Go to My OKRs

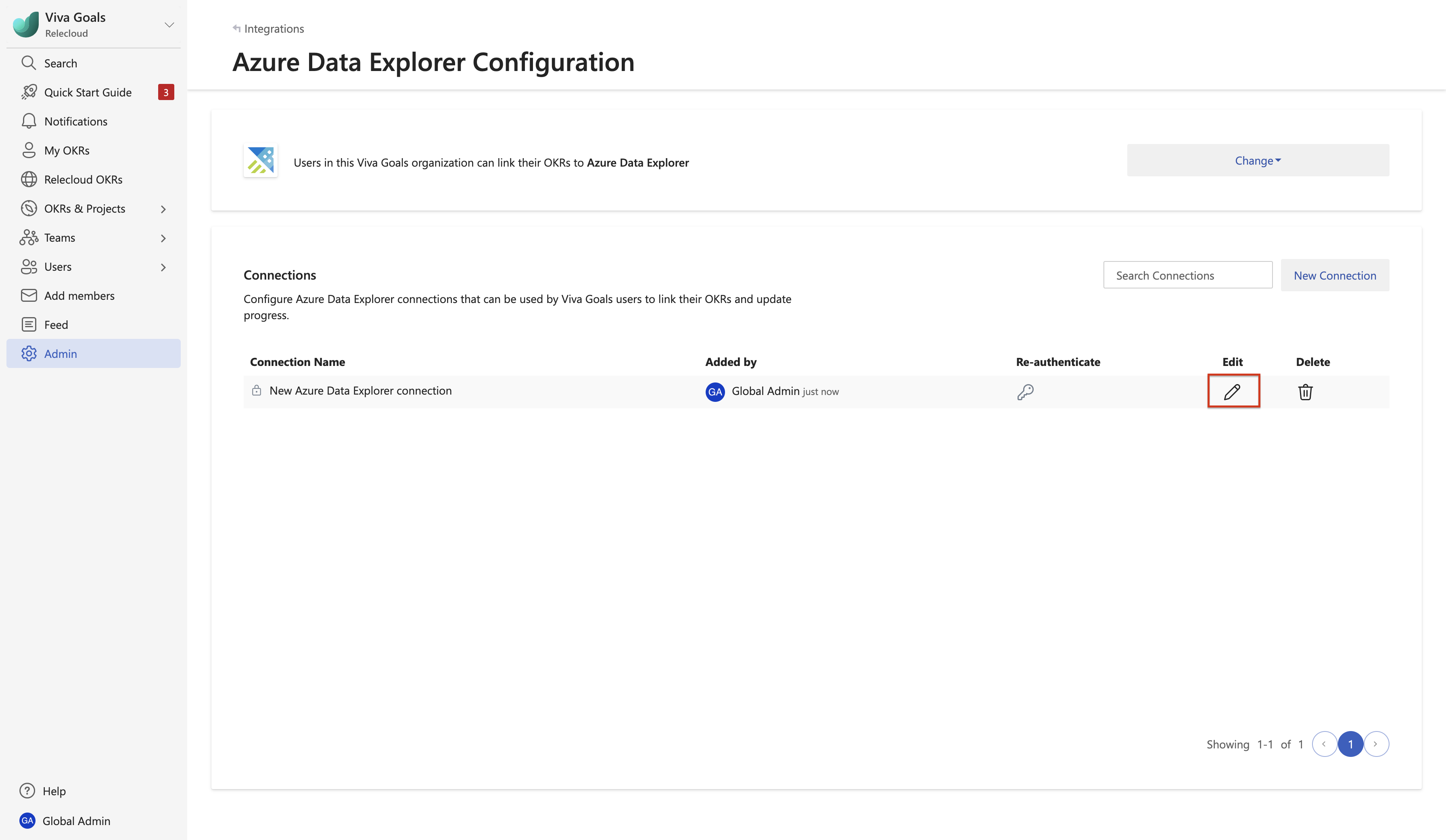(x=67, y=150)
